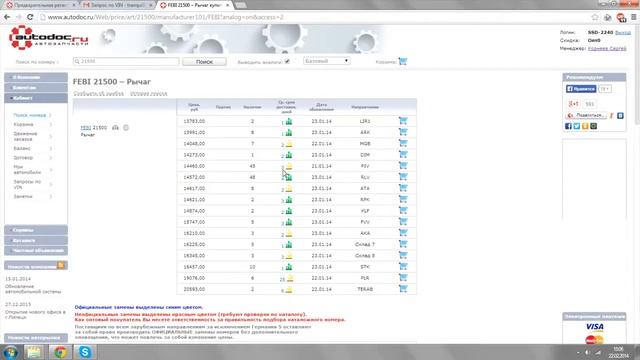Open Корзина in sidebar menu
640x360 pixels.
23,124
